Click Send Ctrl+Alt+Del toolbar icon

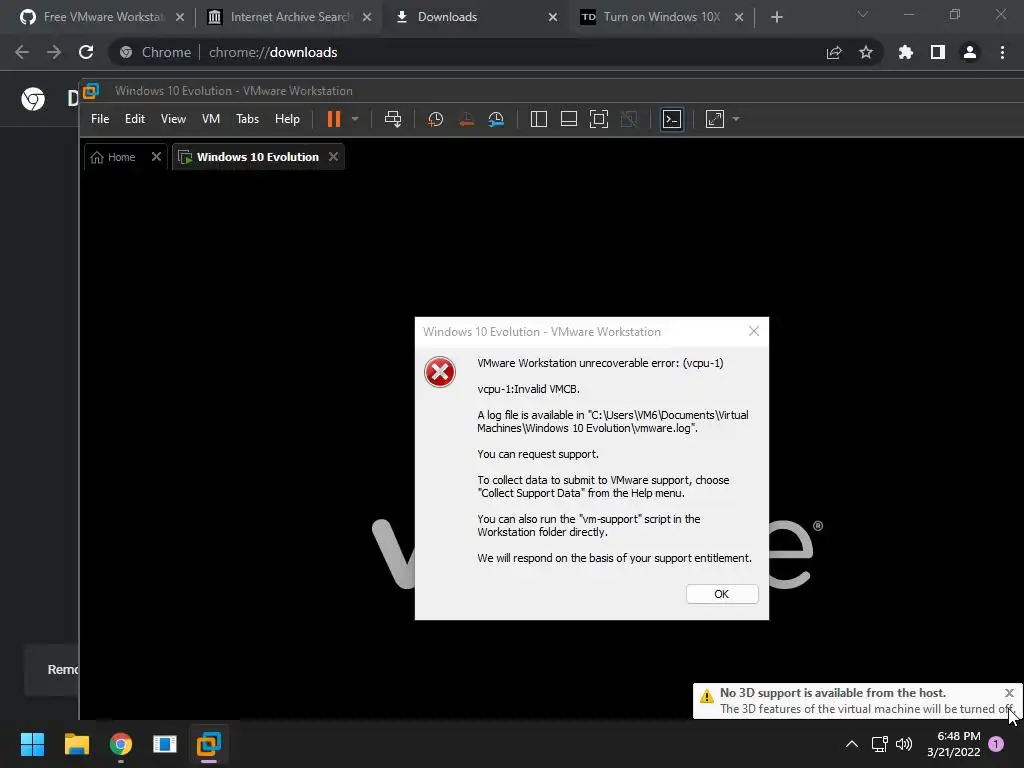tap(393, 119)
